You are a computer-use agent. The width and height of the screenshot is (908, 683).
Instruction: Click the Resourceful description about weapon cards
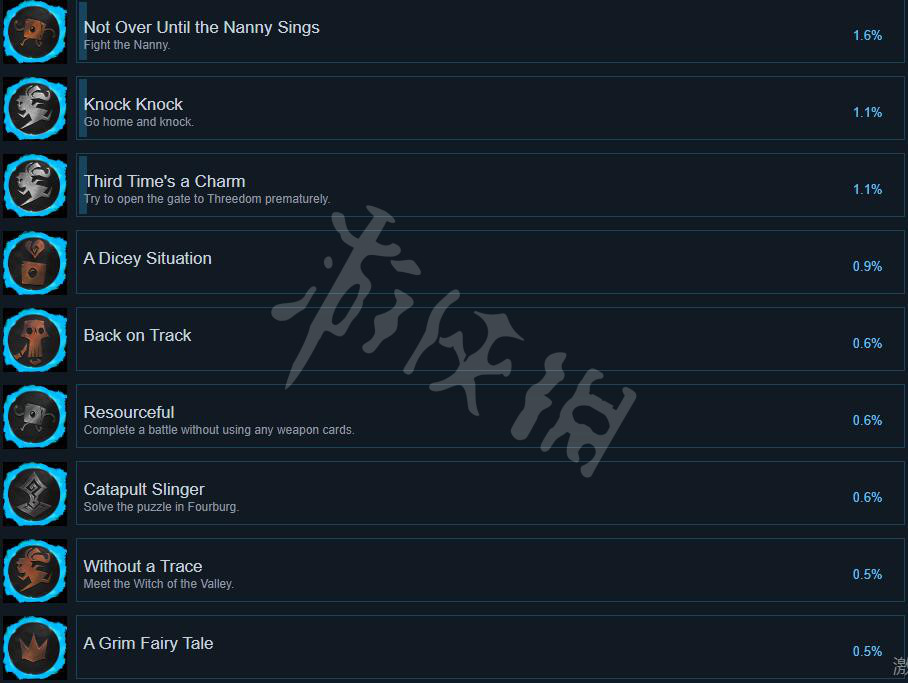pos(219,430)
